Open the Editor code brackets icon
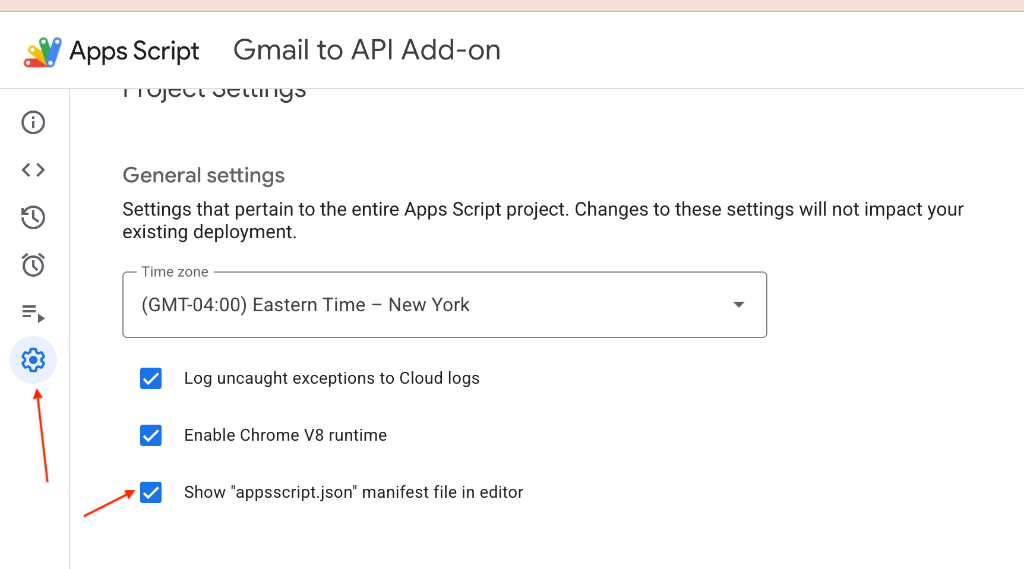This screenshot has width=1024, height=569. (x=33, y=170)
